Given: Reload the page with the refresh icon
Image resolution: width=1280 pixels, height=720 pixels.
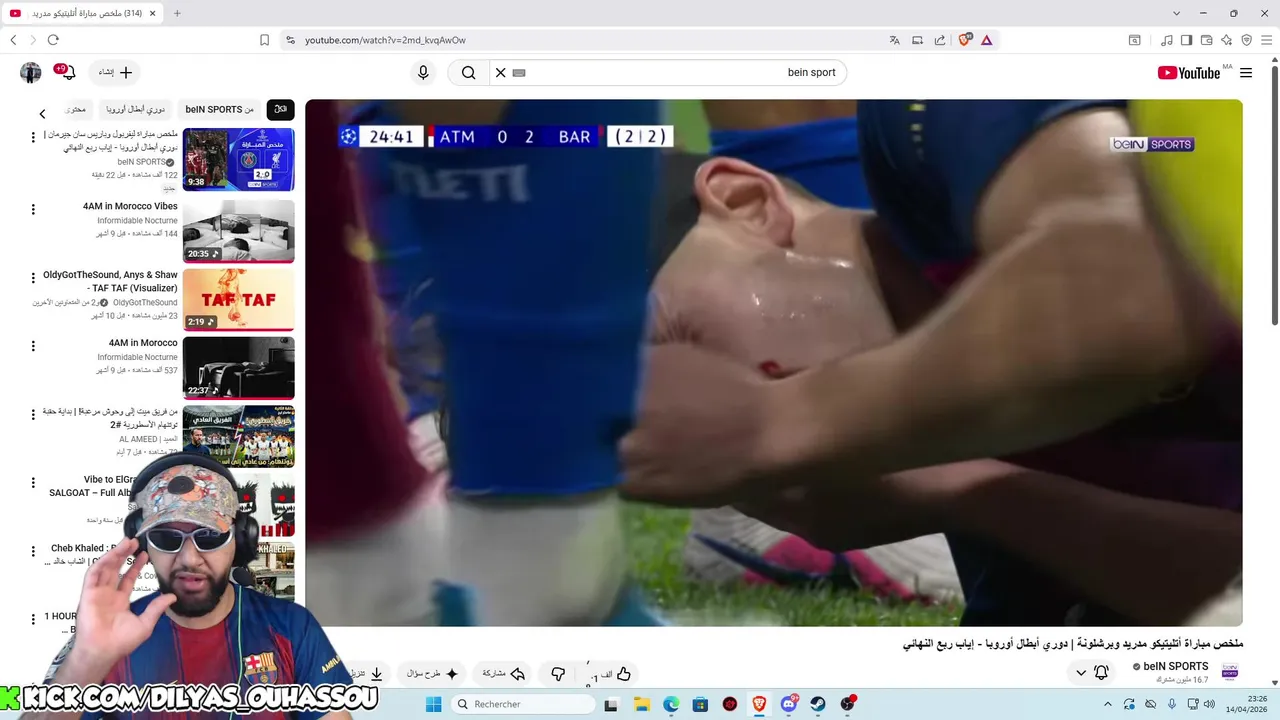Looking at the screenshot, I should point(53,40).
